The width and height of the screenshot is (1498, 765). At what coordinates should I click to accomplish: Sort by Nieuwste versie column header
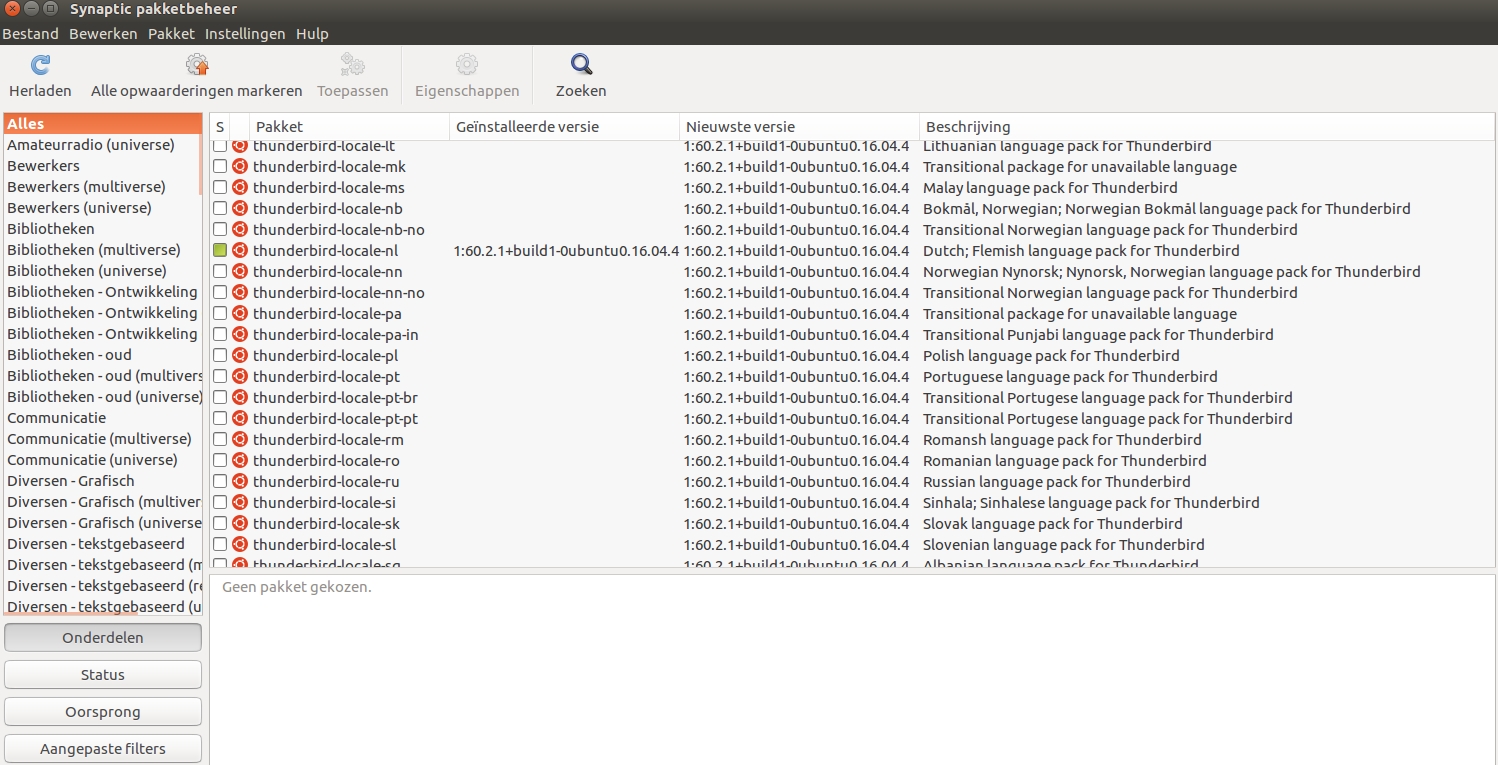pos(799,127)
